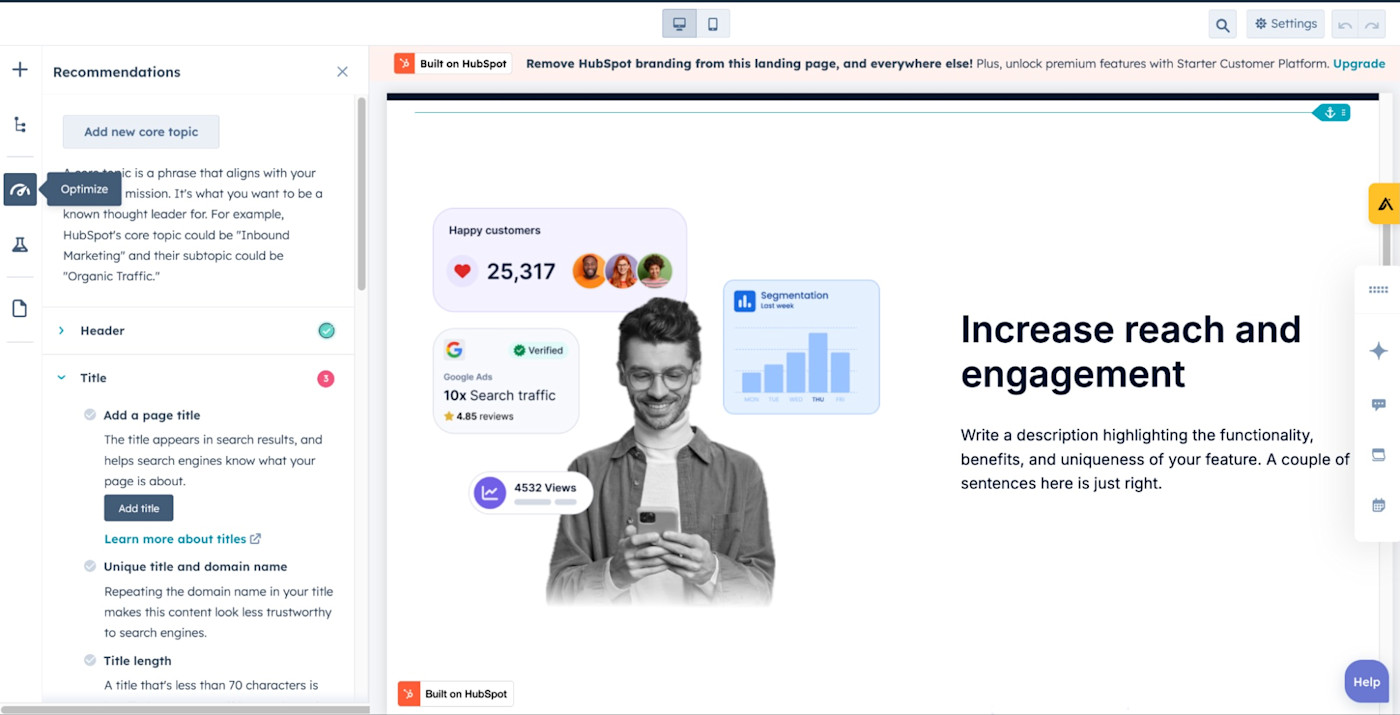Close the Recommendations panel
Viewport: 1400px width, 715px height.
(342, 72)
